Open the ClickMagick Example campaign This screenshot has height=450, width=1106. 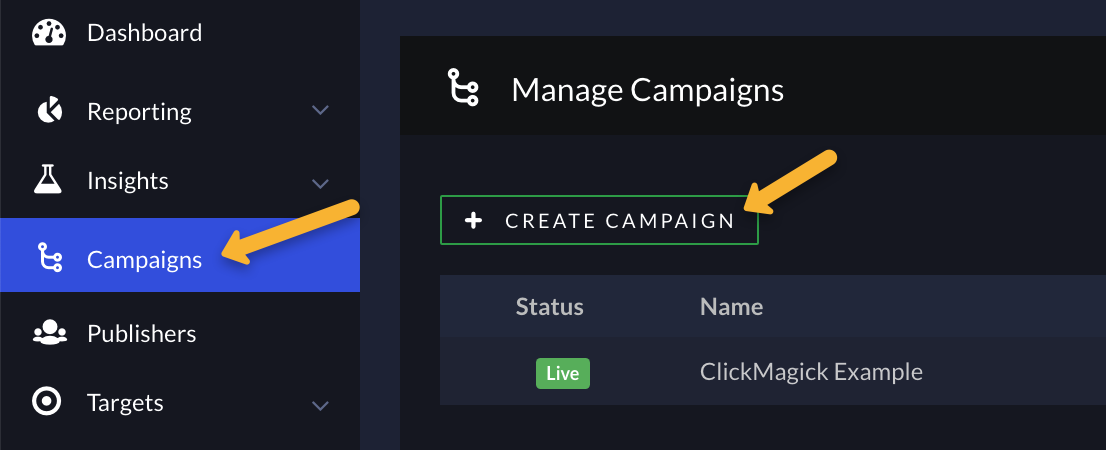tap(811, 371)
